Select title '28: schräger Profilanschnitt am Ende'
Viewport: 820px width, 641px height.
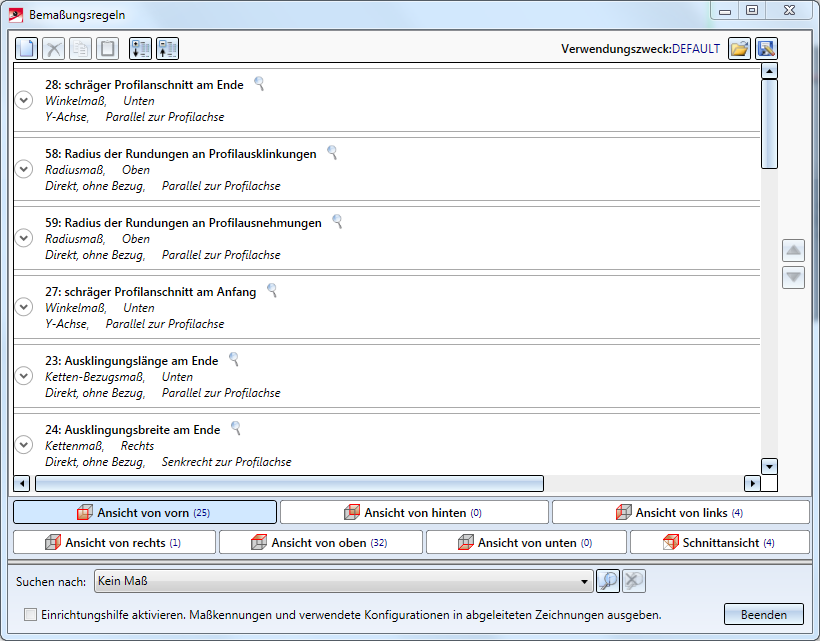pyautogui.click(x=144, y=85)
